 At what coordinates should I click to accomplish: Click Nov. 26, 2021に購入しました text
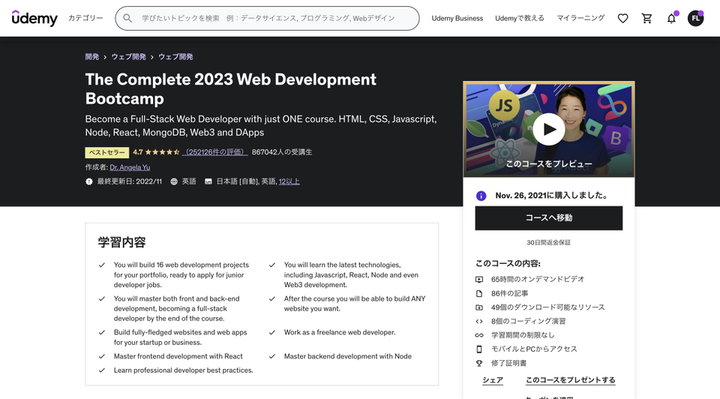coord(551,196)
